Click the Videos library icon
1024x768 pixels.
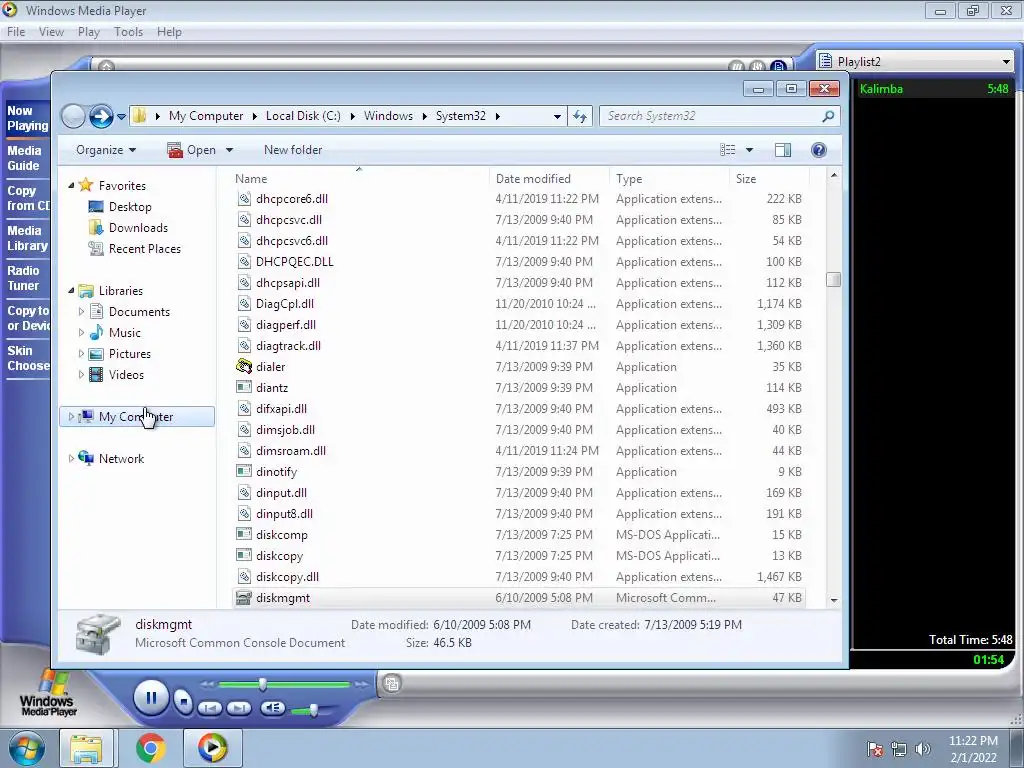[x=96, y=375]
